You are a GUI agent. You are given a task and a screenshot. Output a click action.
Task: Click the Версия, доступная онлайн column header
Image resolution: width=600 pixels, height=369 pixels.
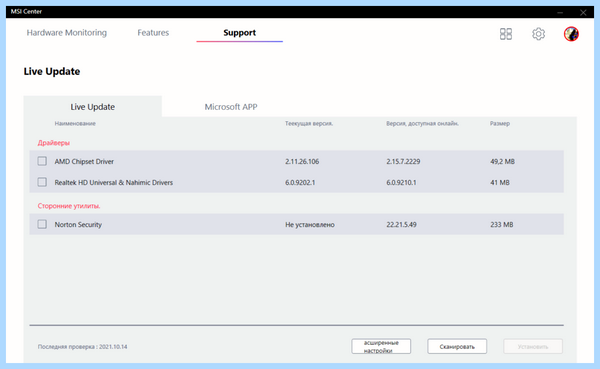coord(422,124)
